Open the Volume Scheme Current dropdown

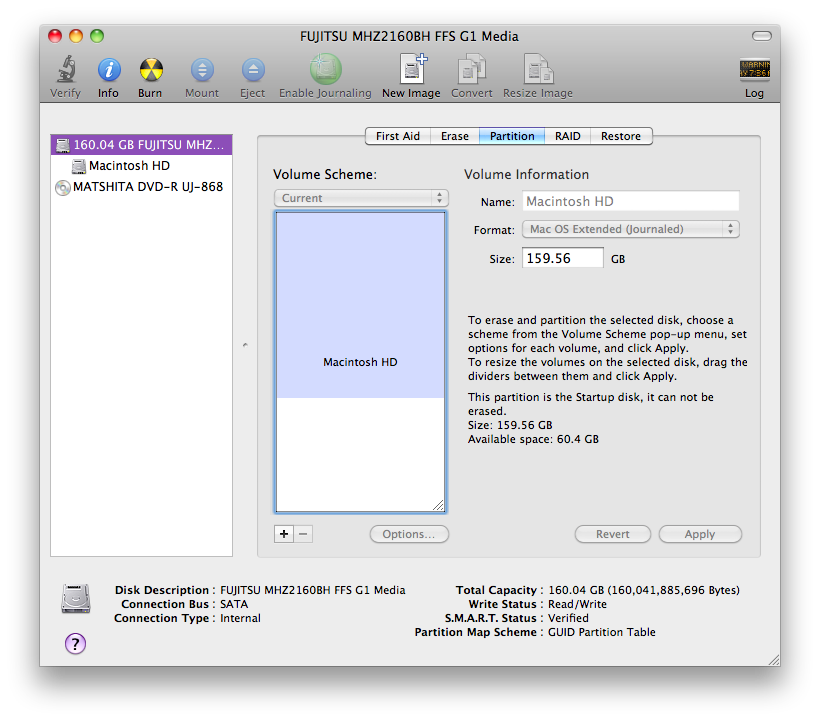tap(361, 198)
